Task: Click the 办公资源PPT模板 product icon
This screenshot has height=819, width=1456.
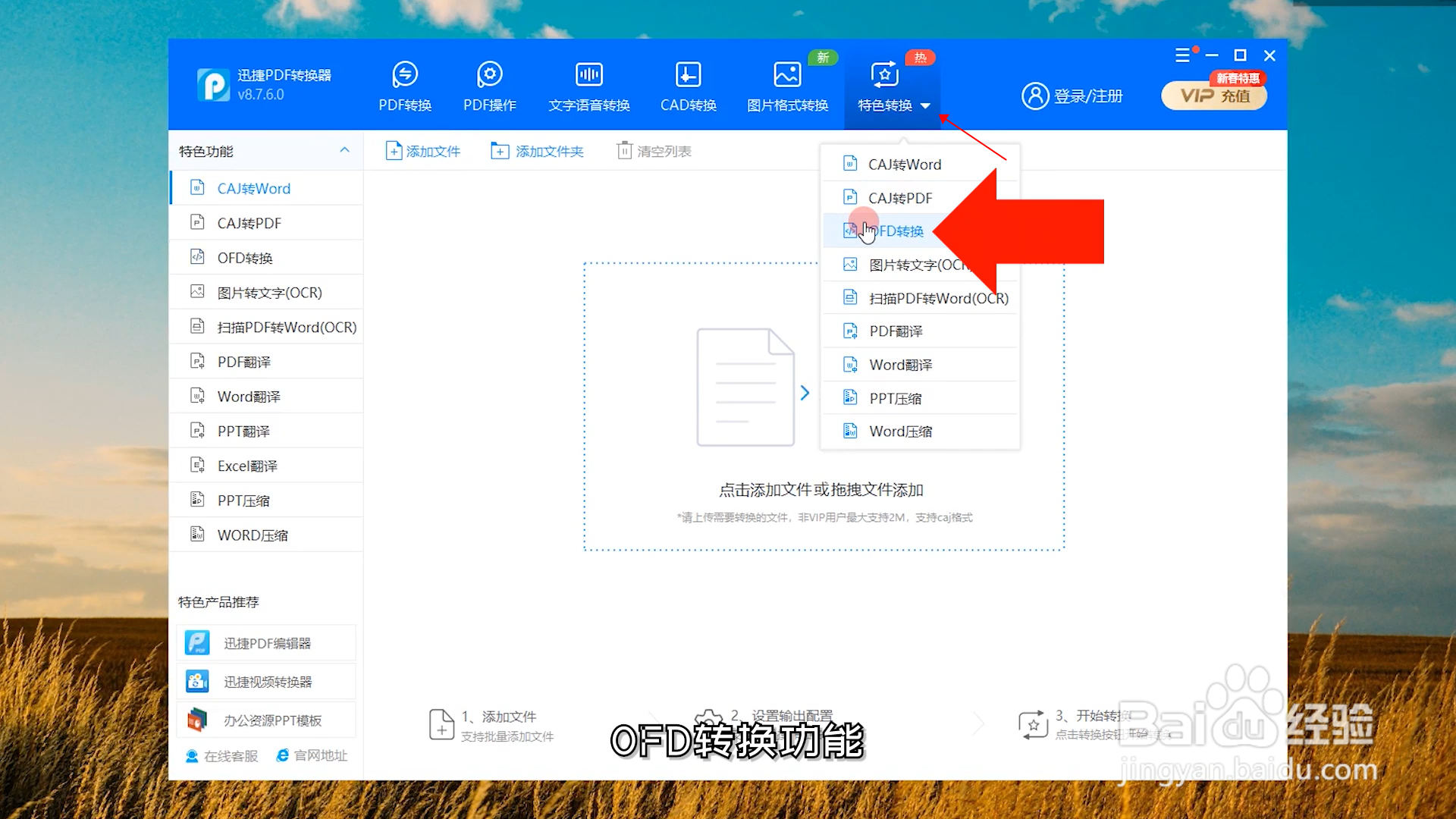Action: tap(197, 720)
